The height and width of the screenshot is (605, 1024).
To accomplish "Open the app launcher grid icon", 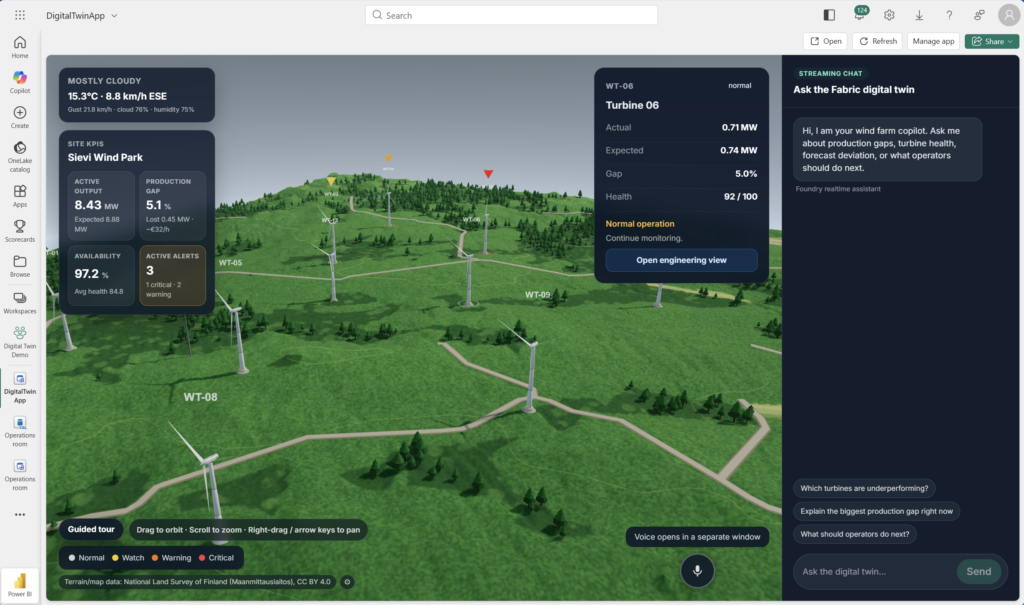I will (20, 15).
